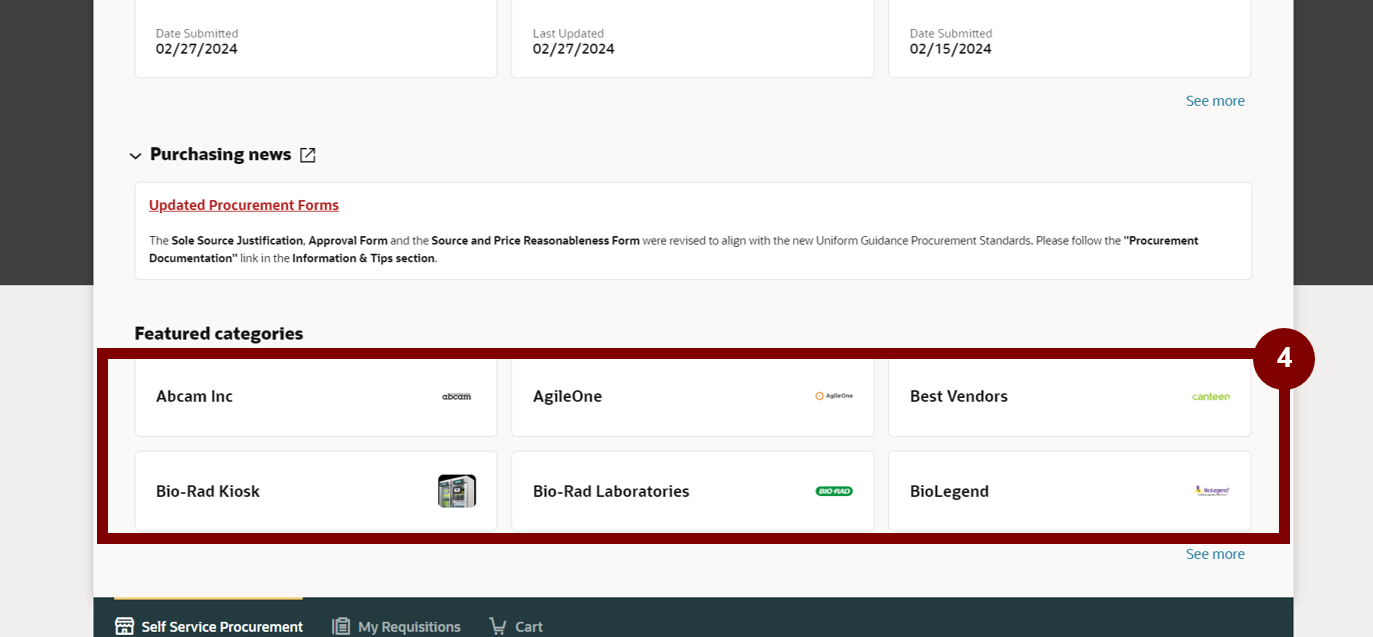Go to the Cart tab
Screen dimensions: 1373x637
516,626
